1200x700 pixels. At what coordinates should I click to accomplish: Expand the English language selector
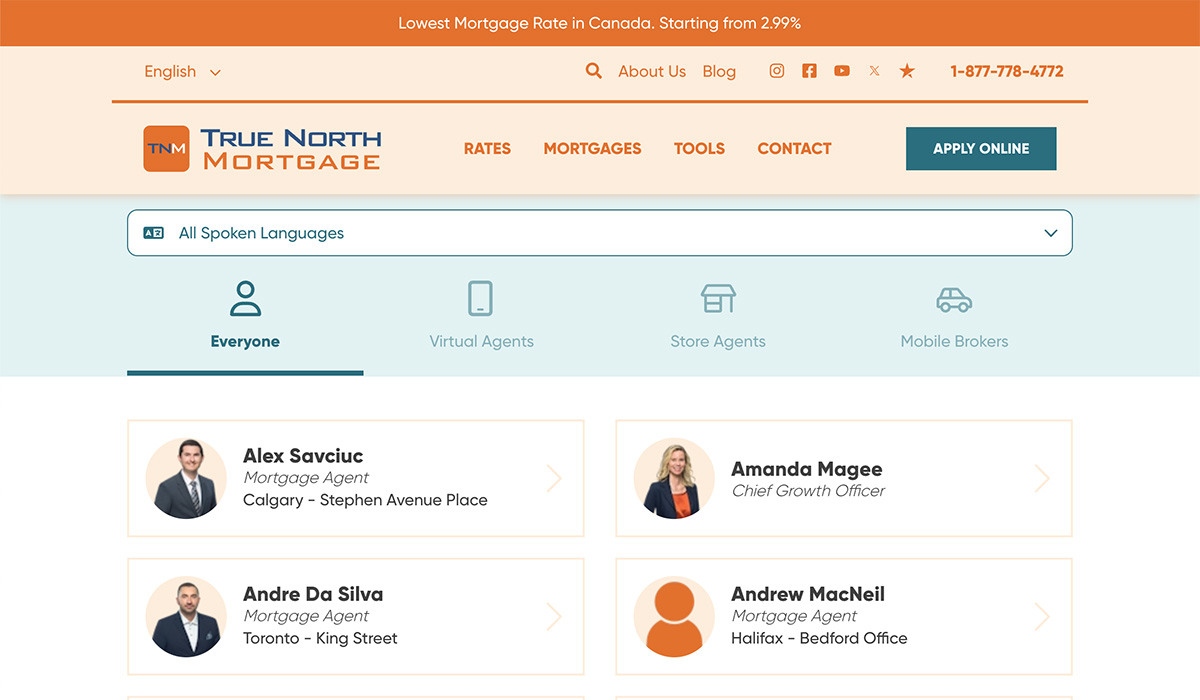point(182,72)
